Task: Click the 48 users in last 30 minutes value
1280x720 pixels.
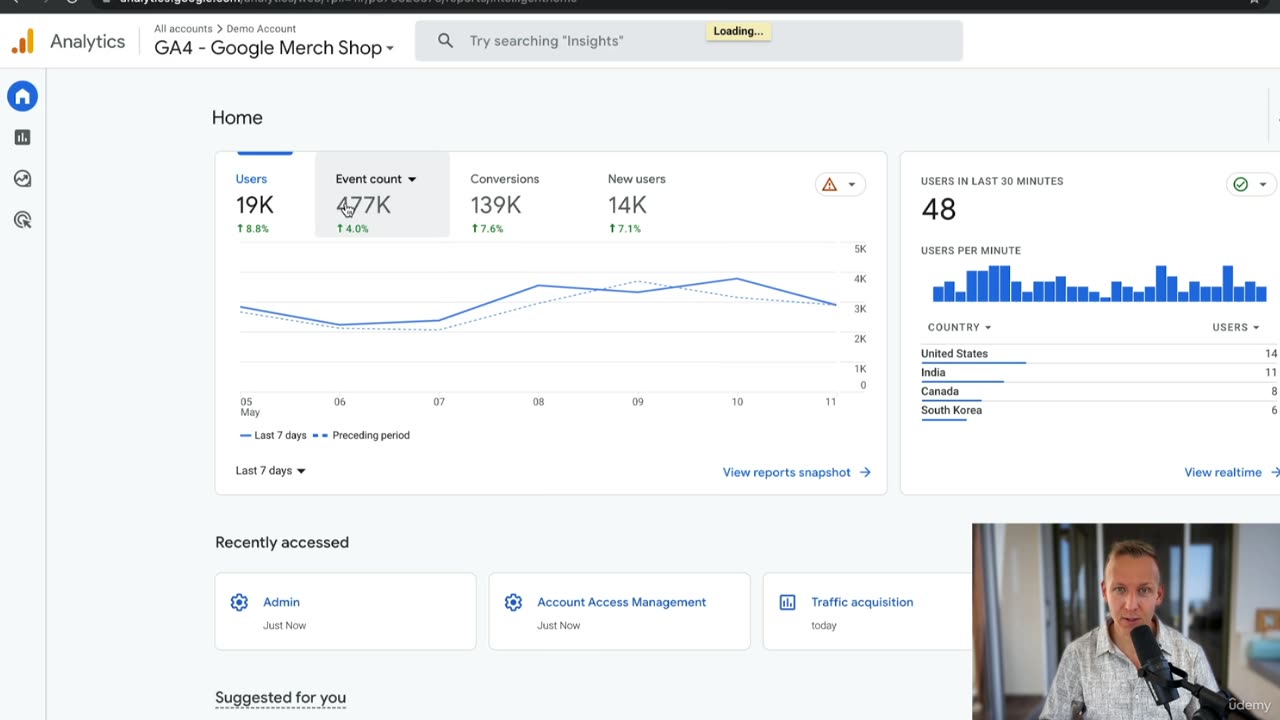Action: 938,209
